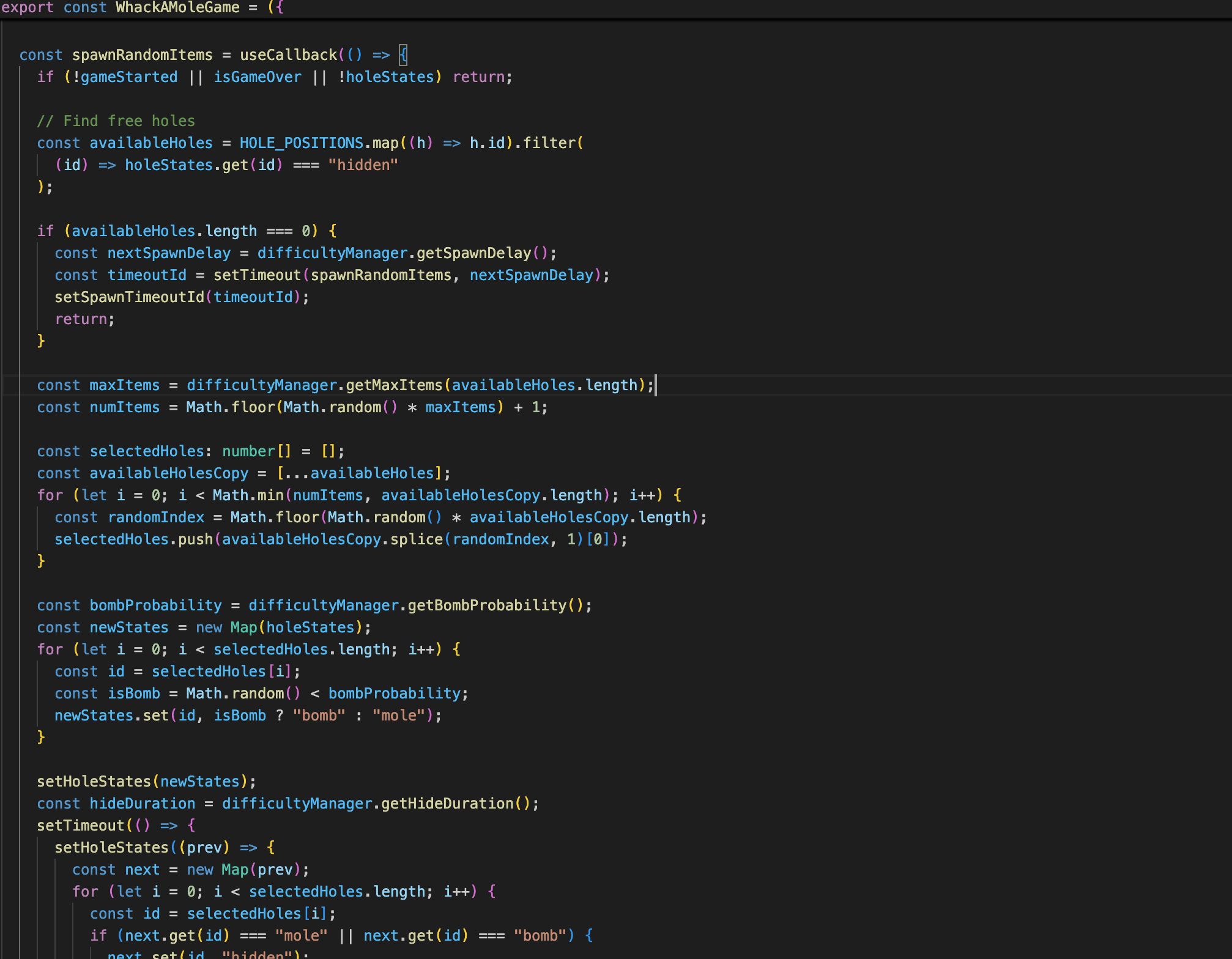Click the timeoutId variable declaration
The height and width of the screenshot is (959, 1232).
[x=147, y=275]
